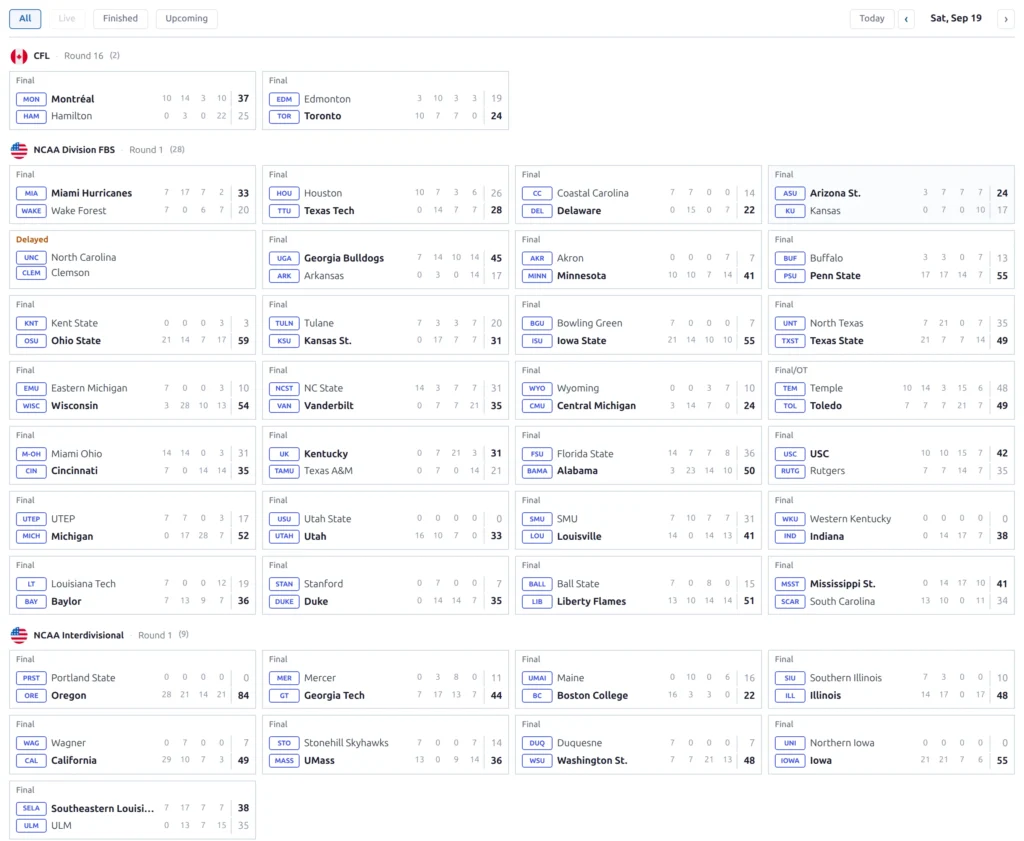Screen dimensions: 1024x841
Task: Click the ASU Arizona St. badge
Action: pos(790,193)
